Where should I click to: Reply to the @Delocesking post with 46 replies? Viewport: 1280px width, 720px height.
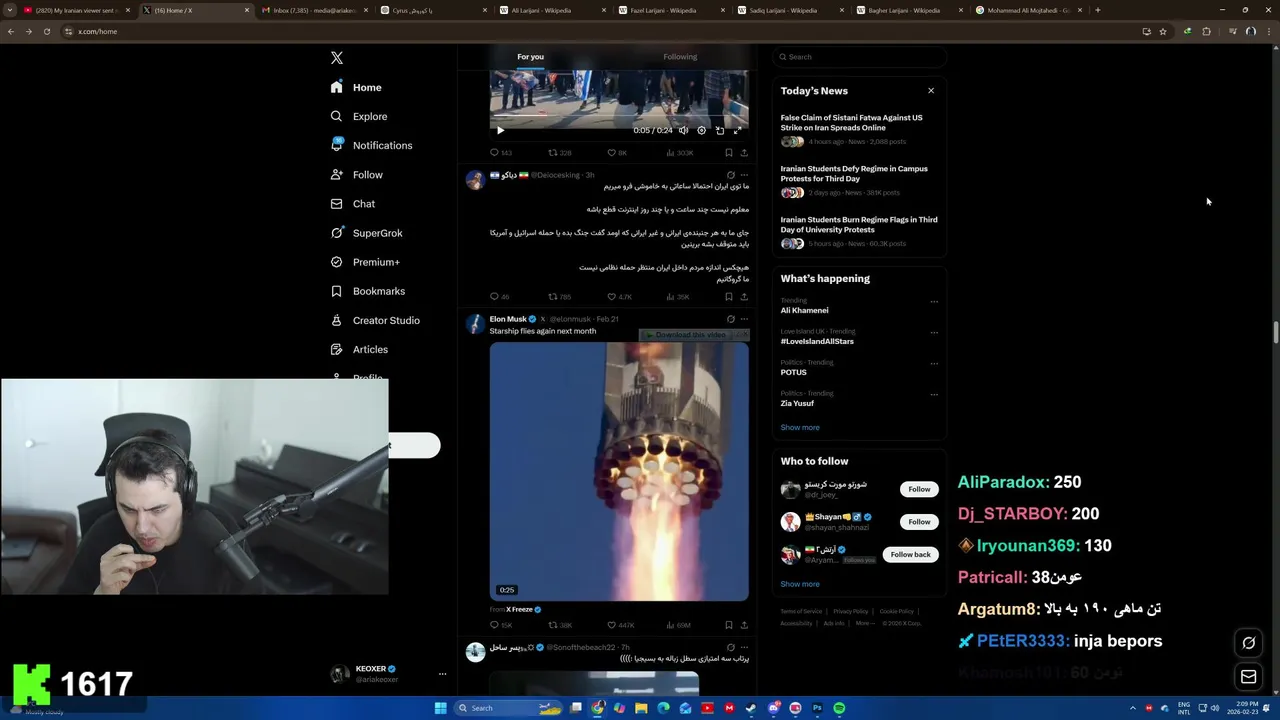[499, 296]
